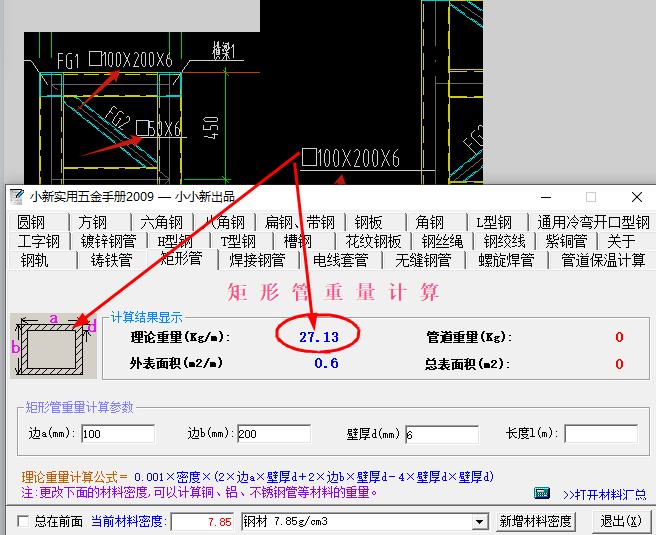Open the 工字钢 tab
Image resolution: width=656 pixels, height=535 pixels.
click(39, 241)
